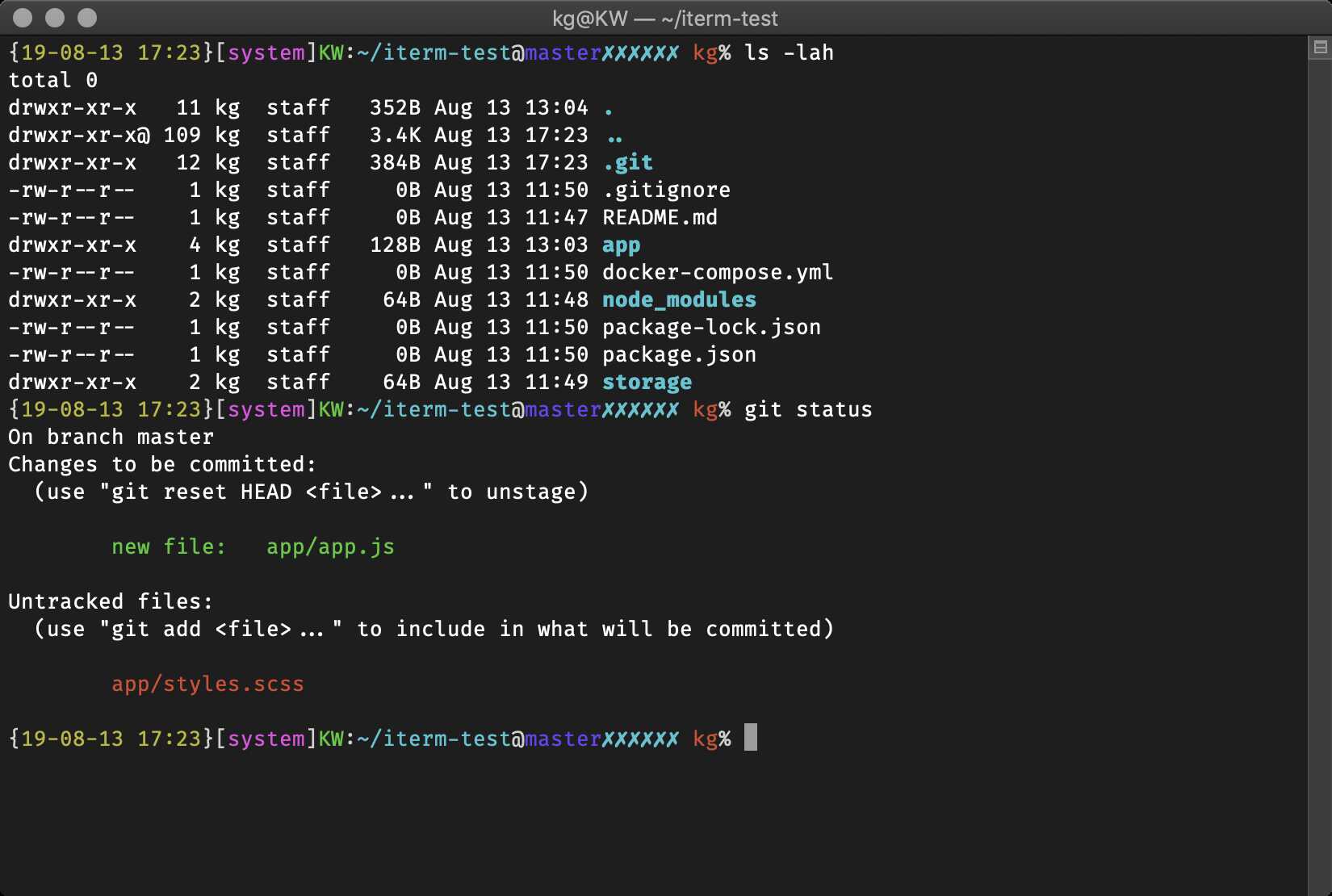Select the 'node_modules' directory name
The image size is (1332, 896).
point(680,300)
